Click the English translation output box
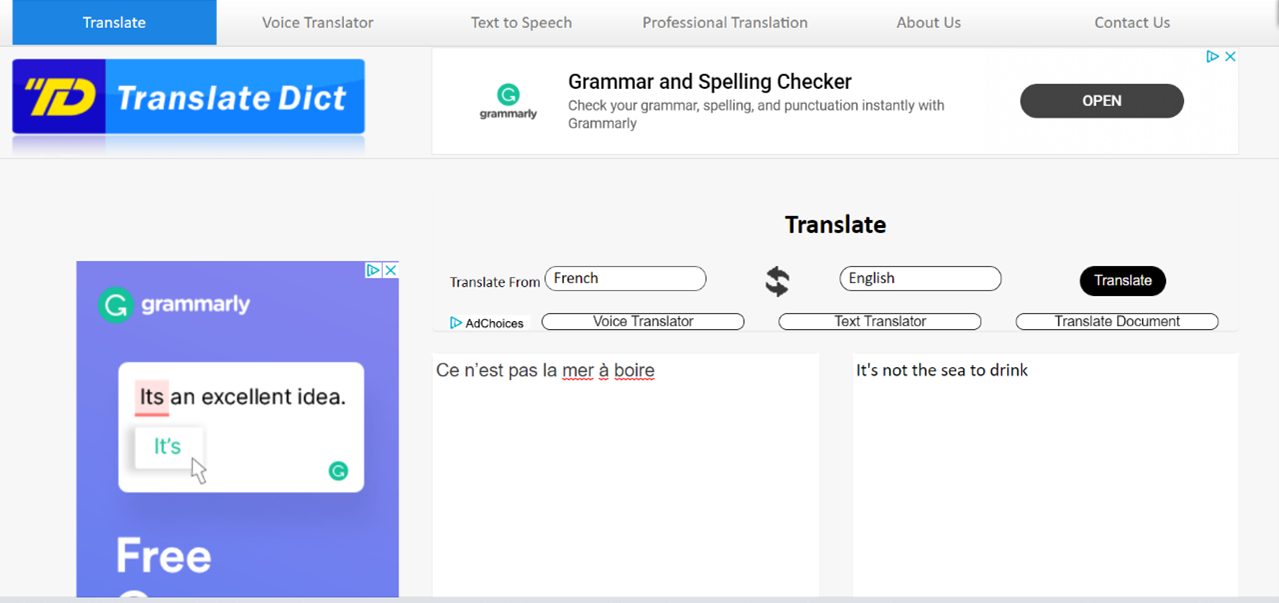Image resolution: width=1279 pixels, height=603 pixels. pos(1045,475)
